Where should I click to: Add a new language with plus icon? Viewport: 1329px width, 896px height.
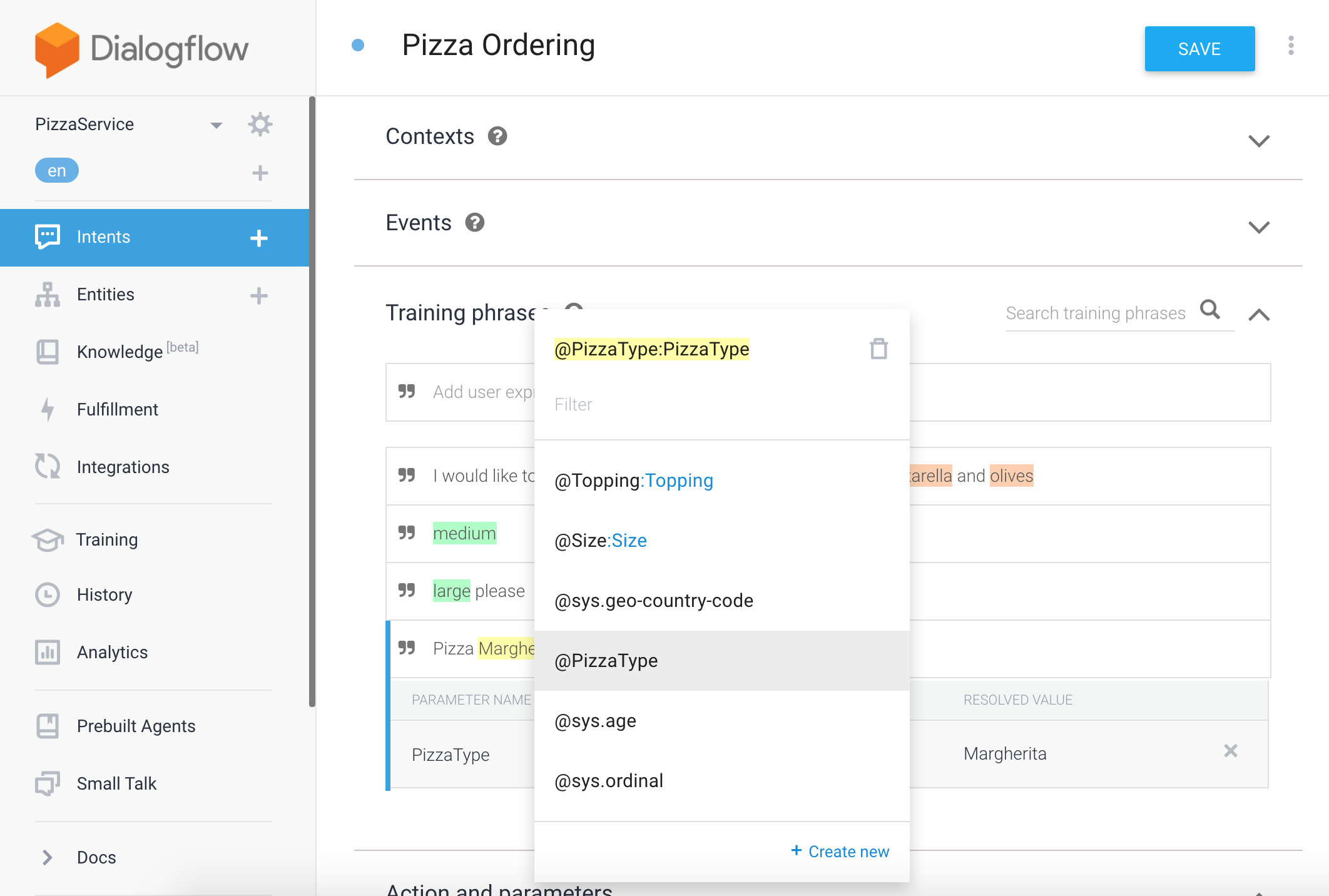point(260,173)
